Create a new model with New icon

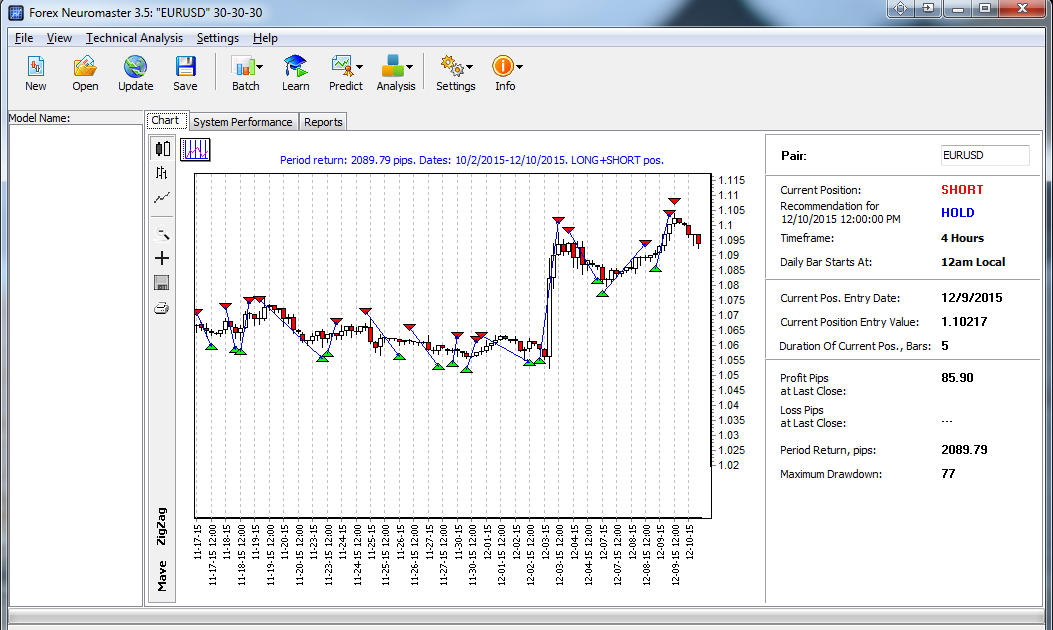click(36, 67)
